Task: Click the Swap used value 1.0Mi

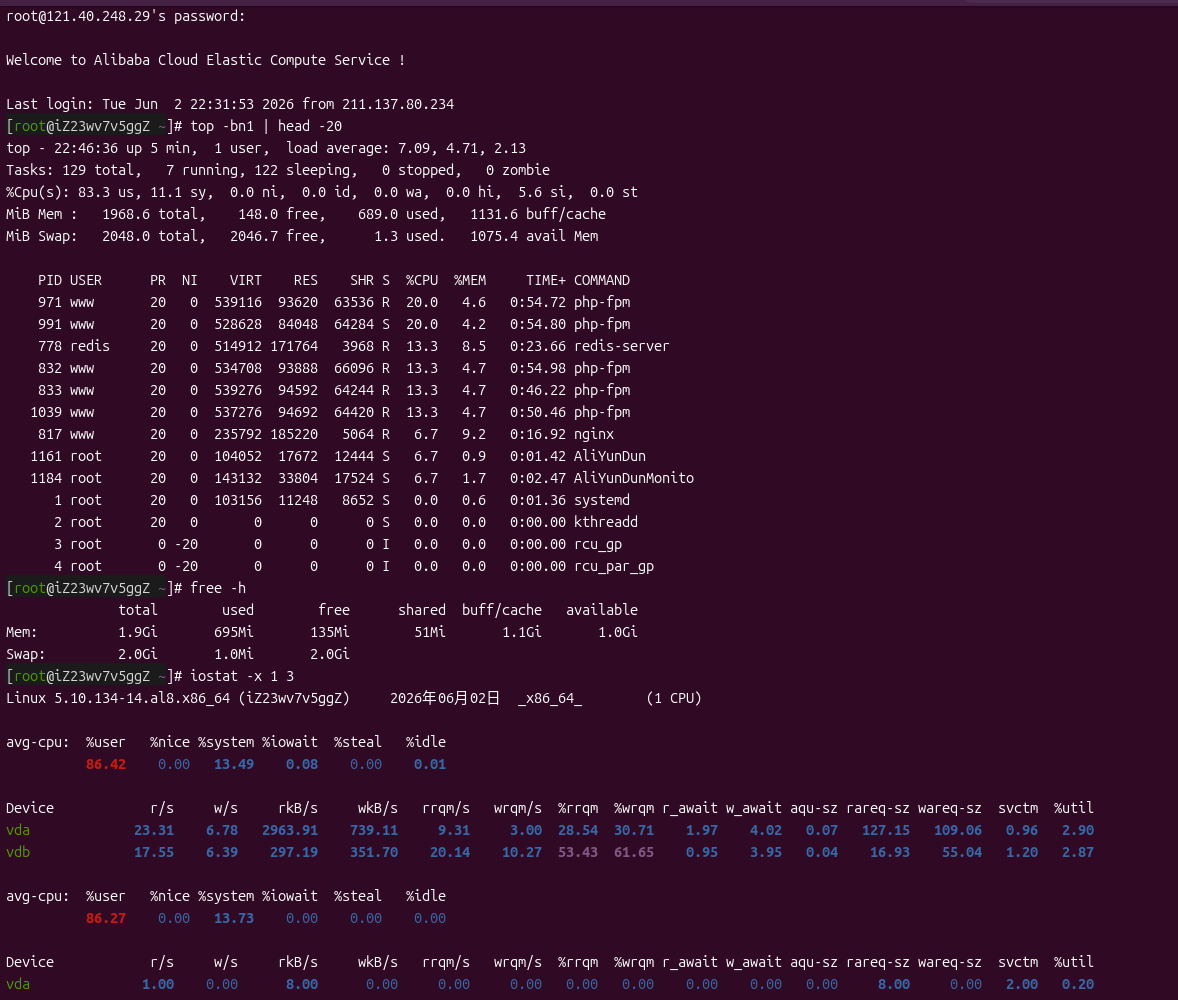Action: (234, 654)
